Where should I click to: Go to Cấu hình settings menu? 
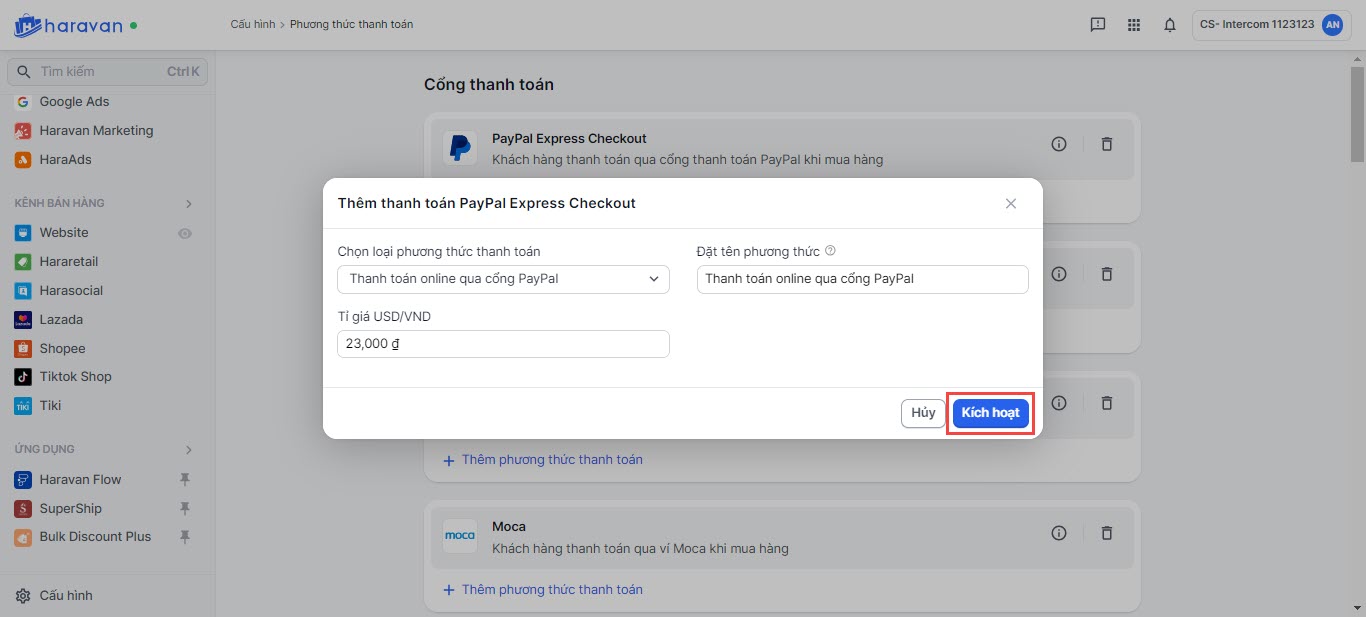pyautogui.click(x=65, y=596)
